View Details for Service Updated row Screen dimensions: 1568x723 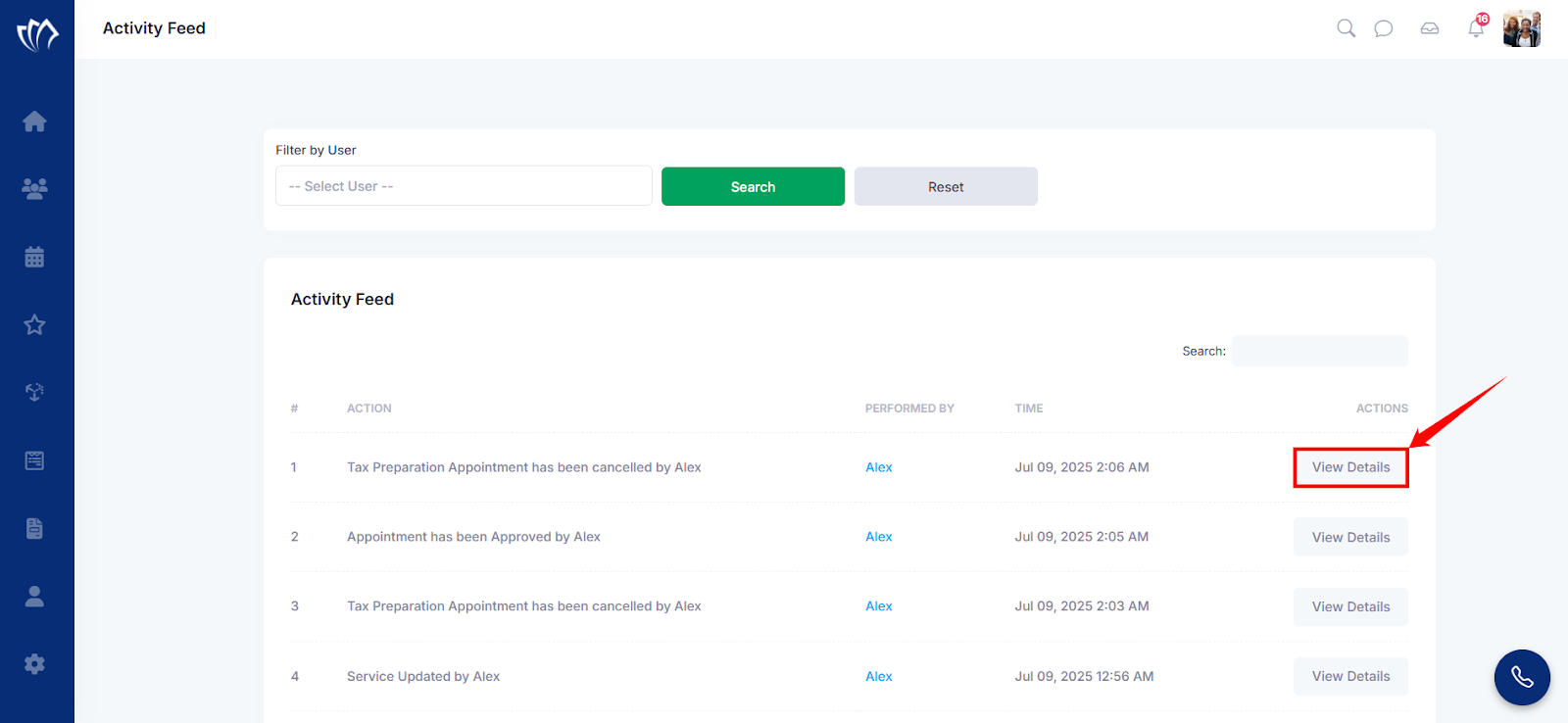pos(1350,676)
